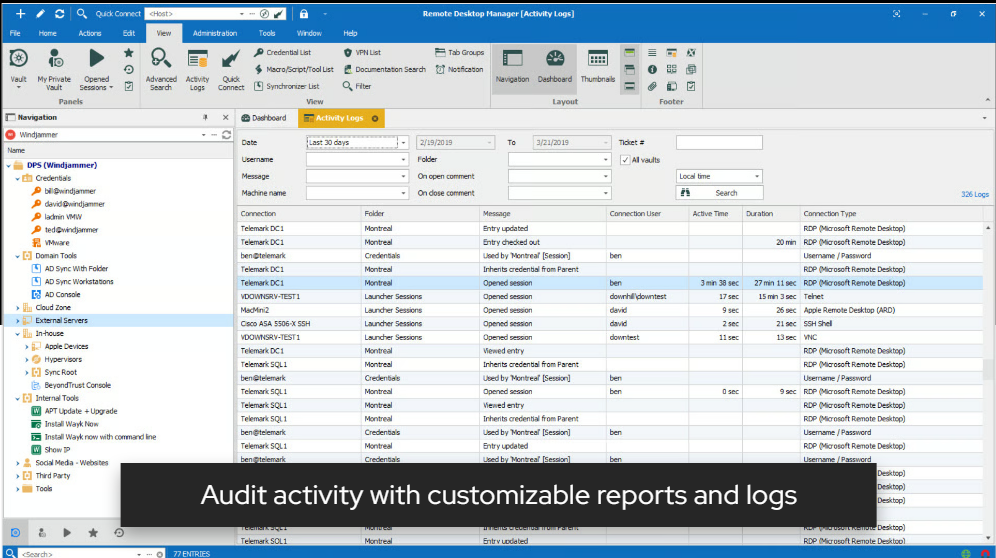Viewport: 996px width, 558px height.
Task: Click the Activity Logs ribbon icon
Action: click(197, 60)
